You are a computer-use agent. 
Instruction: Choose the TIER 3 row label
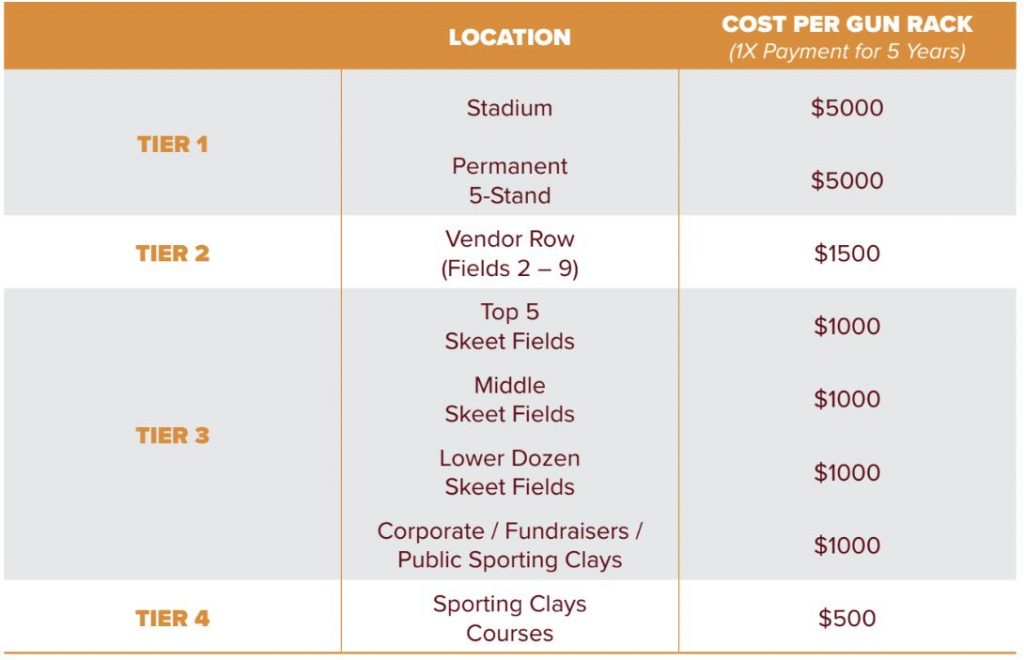pos(172,435)
